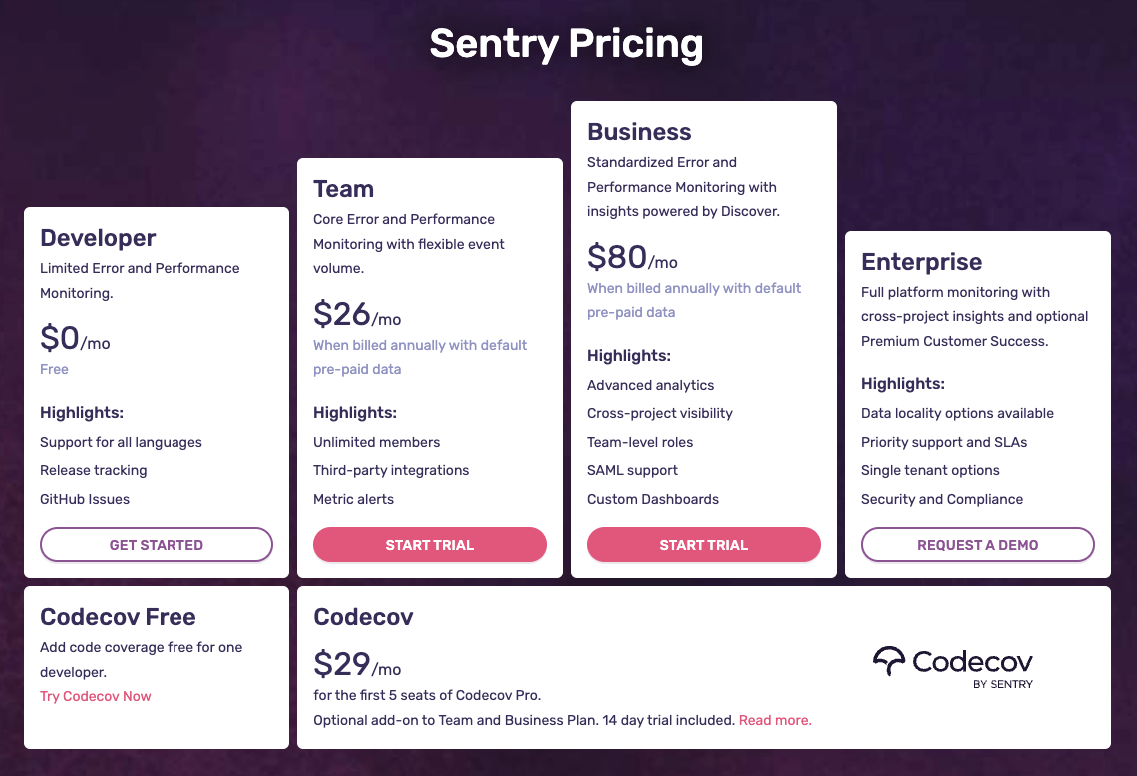Select the Enterprise plan heading
This screenshot has height=776, width=1137.
(921, 261)
